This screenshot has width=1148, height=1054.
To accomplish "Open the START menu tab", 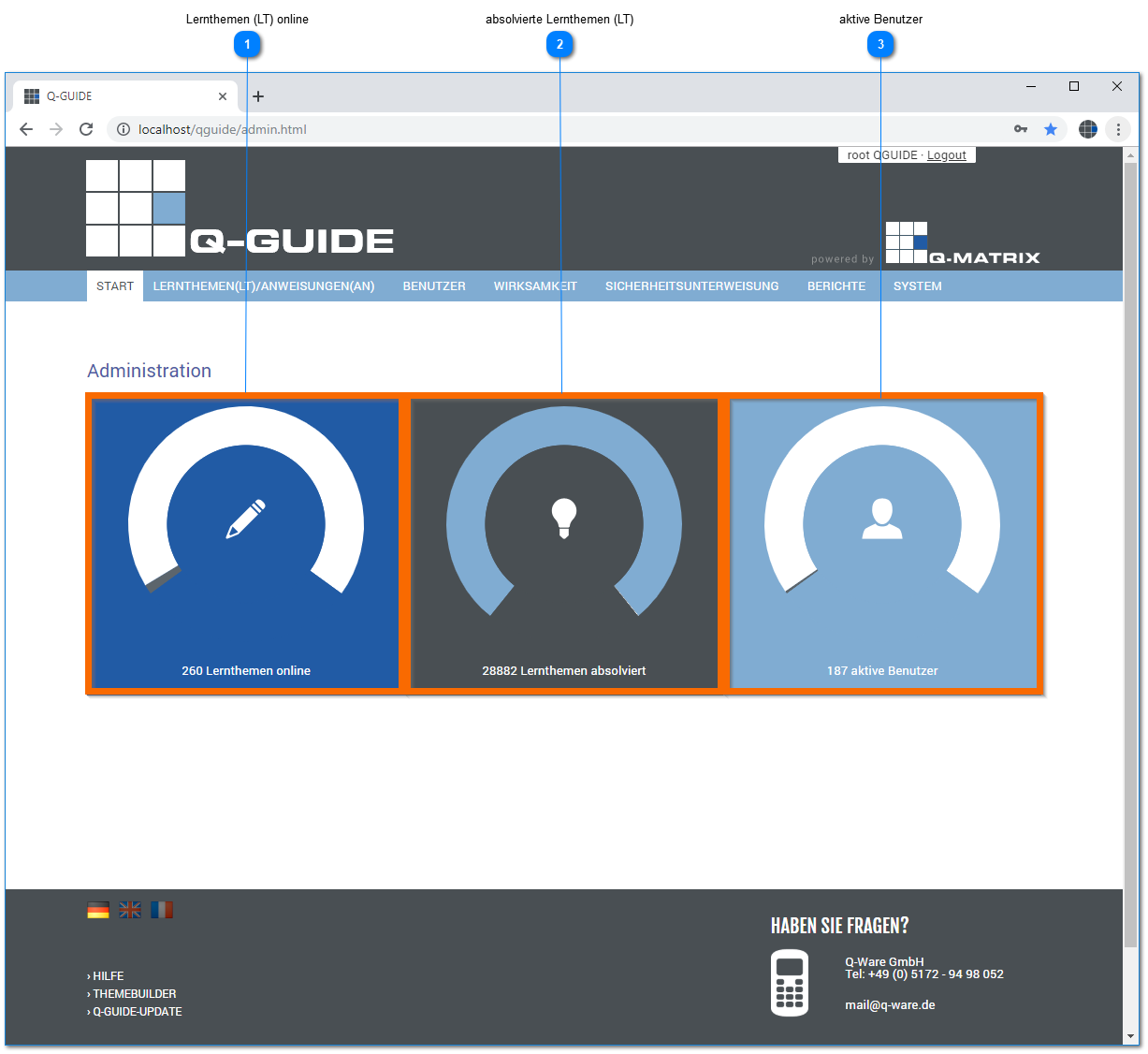I will (x=115, y=286).
